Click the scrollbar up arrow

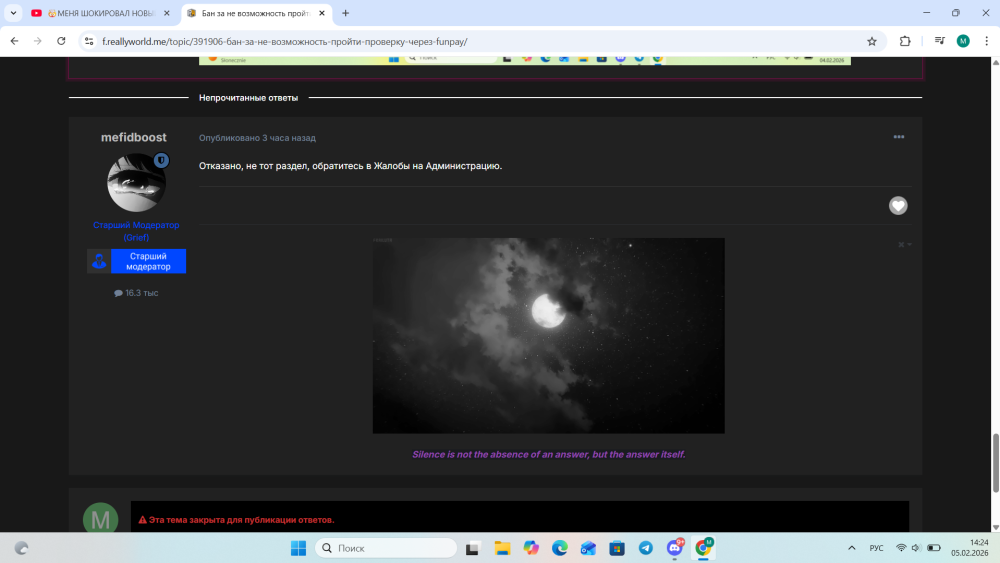click(x=996, y=62)
